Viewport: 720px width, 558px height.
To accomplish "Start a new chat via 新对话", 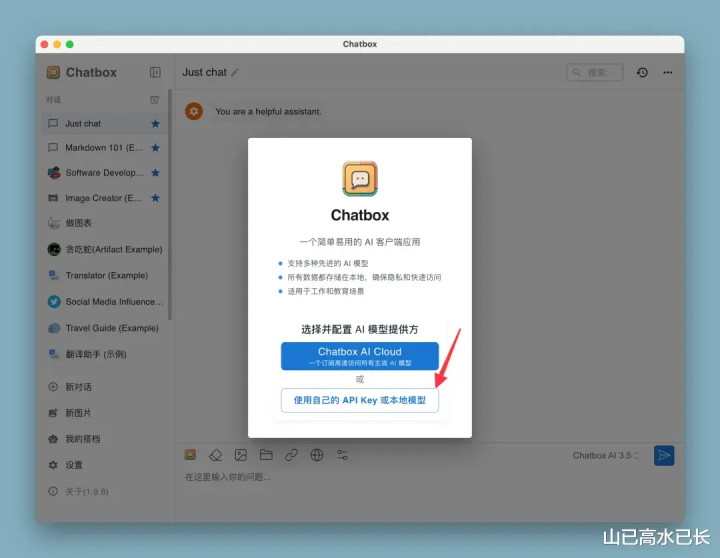I will tap(104, 387).
